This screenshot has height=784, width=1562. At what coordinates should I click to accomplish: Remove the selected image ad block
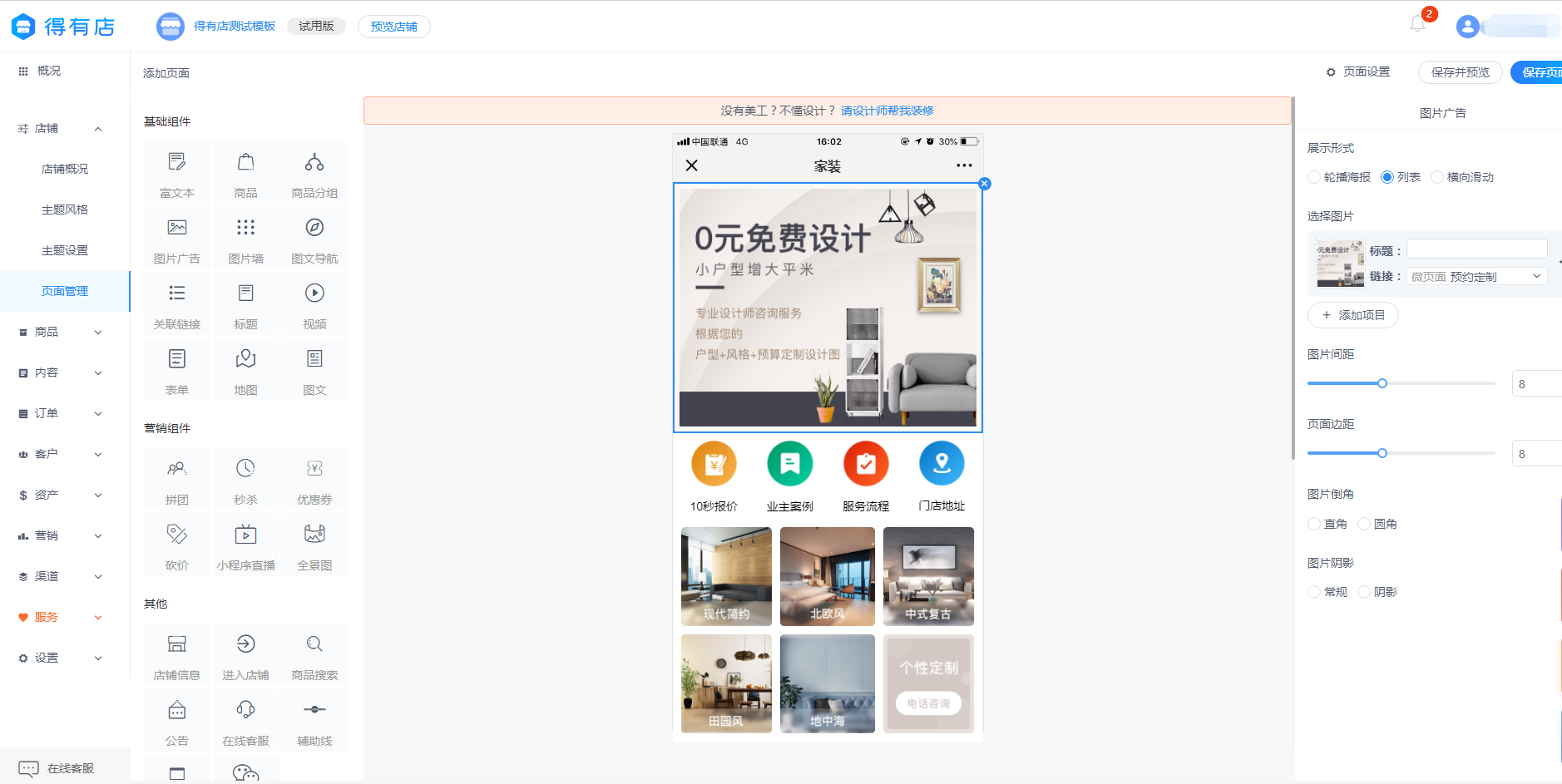985,184
